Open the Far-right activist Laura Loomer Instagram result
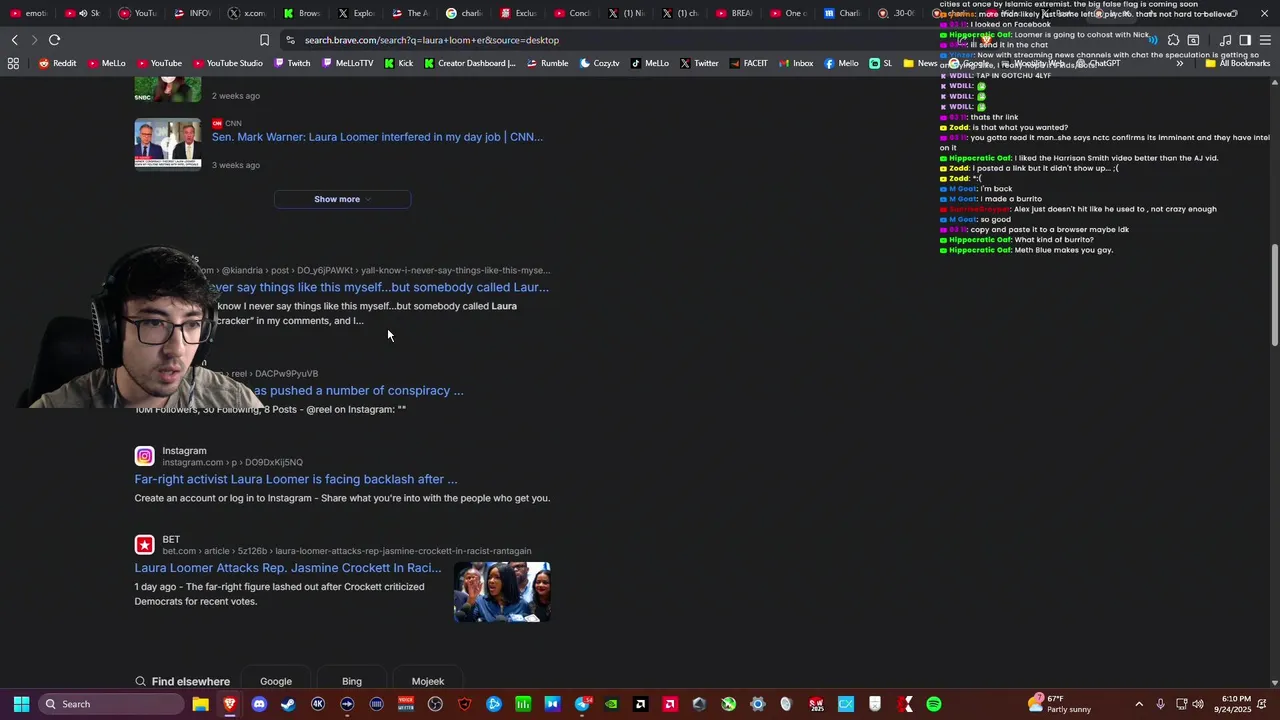 (x=296, y=479)
